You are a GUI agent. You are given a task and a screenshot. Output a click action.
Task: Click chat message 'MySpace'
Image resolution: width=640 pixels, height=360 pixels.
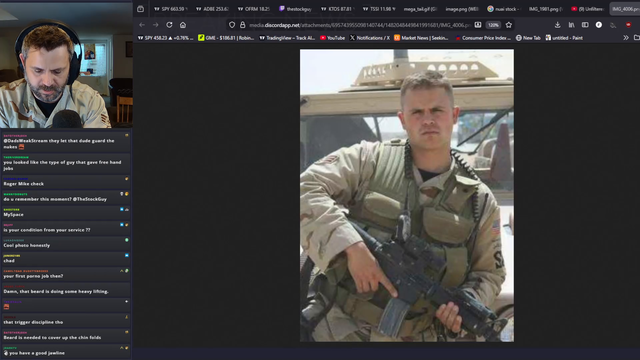click(x=13, y=214)
